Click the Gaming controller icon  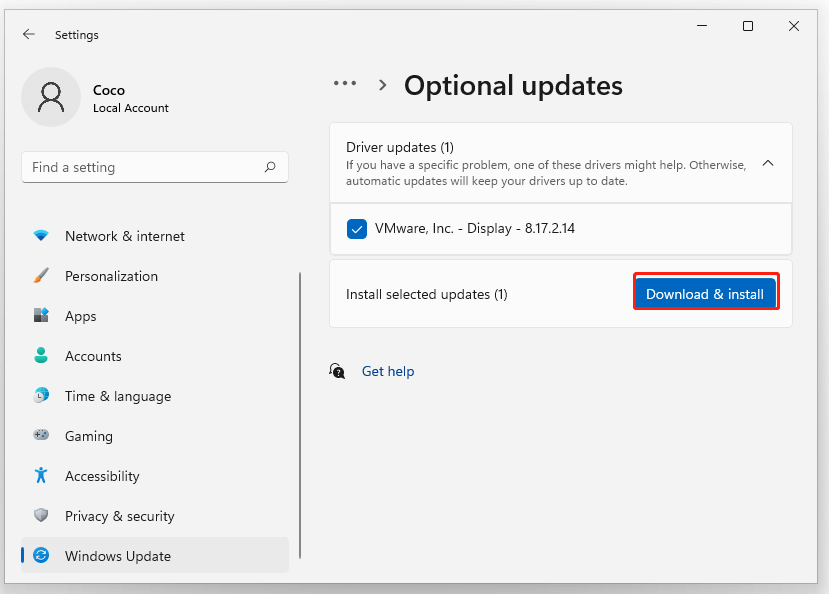coord(41,436)
